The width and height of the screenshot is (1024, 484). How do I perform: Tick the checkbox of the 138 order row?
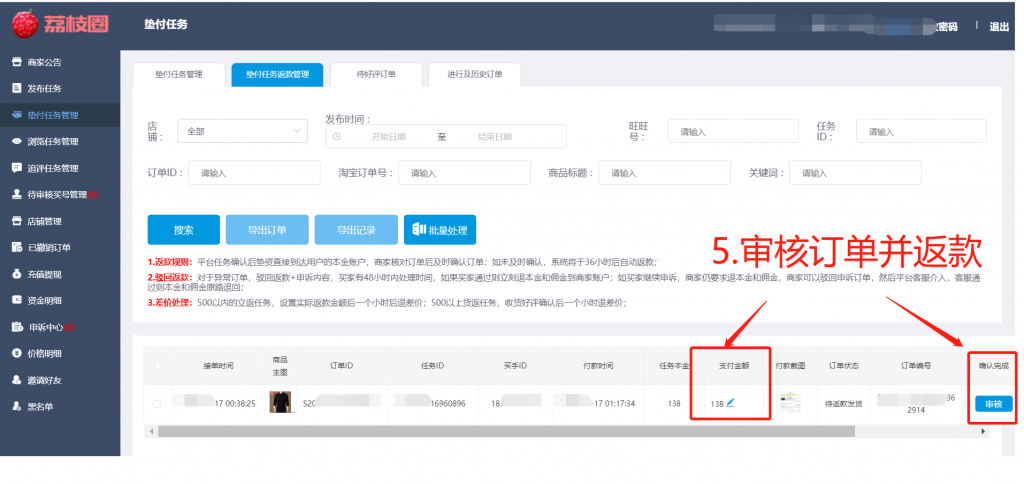pos(157,404)
